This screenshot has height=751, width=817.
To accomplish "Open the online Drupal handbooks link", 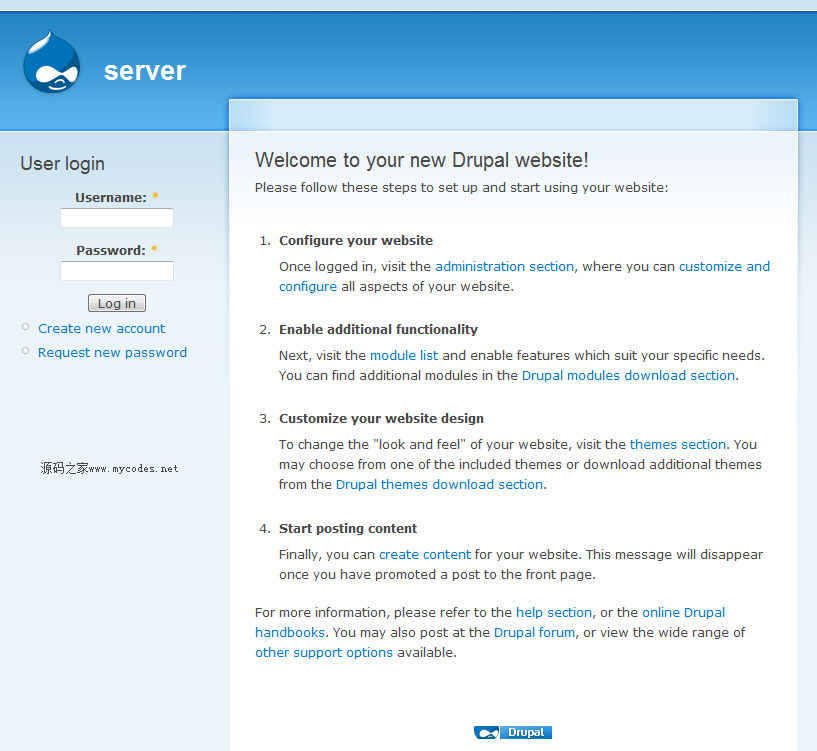I will coord(684,612).
